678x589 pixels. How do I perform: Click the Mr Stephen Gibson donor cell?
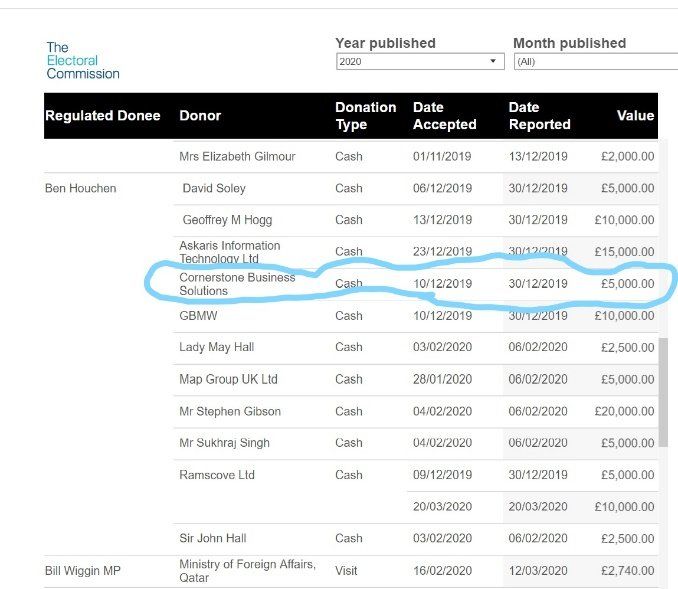click(230, 411)
